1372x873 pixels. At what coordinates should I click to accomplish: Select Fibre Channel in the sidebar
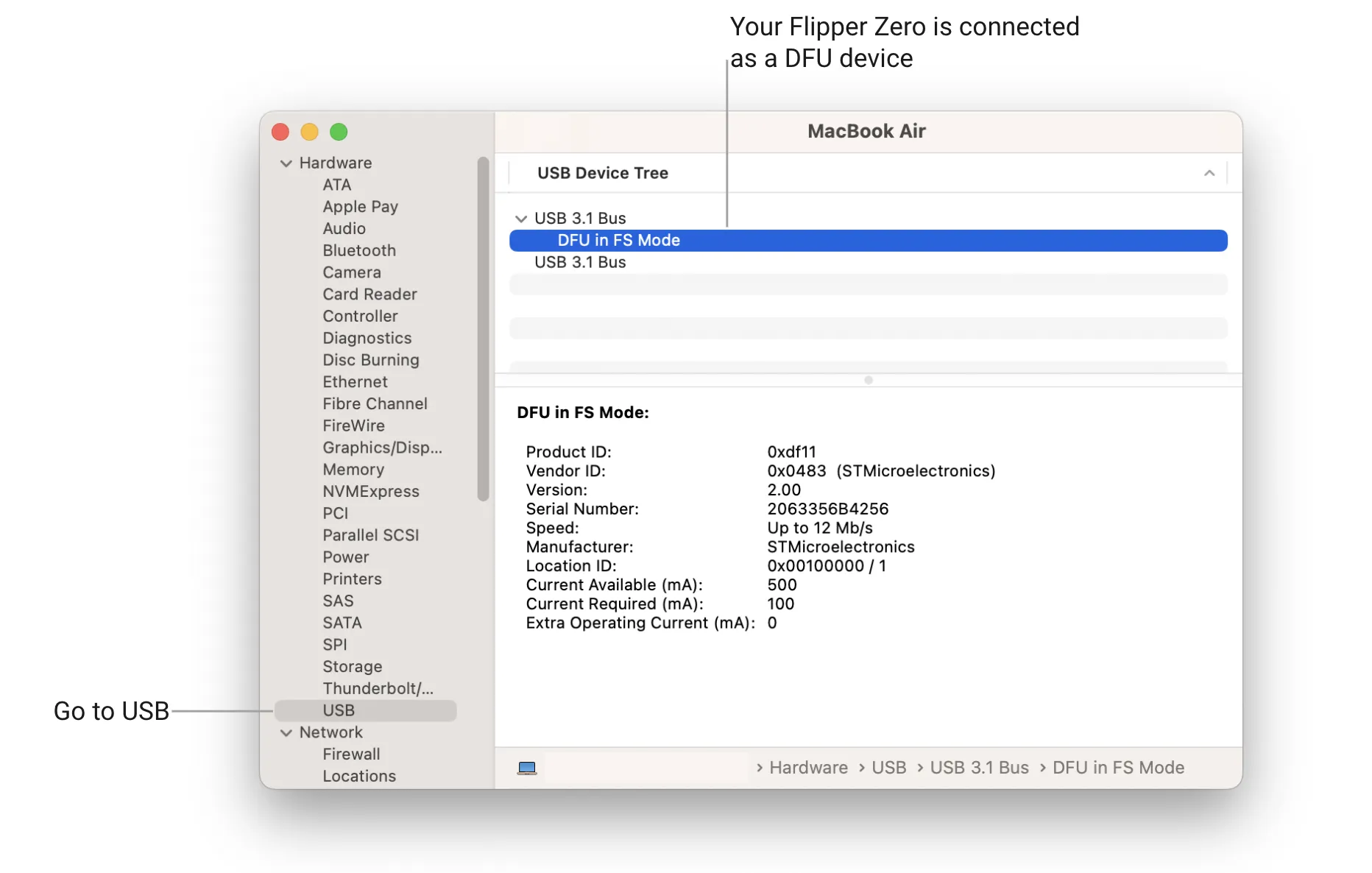(x=375, y=404)
